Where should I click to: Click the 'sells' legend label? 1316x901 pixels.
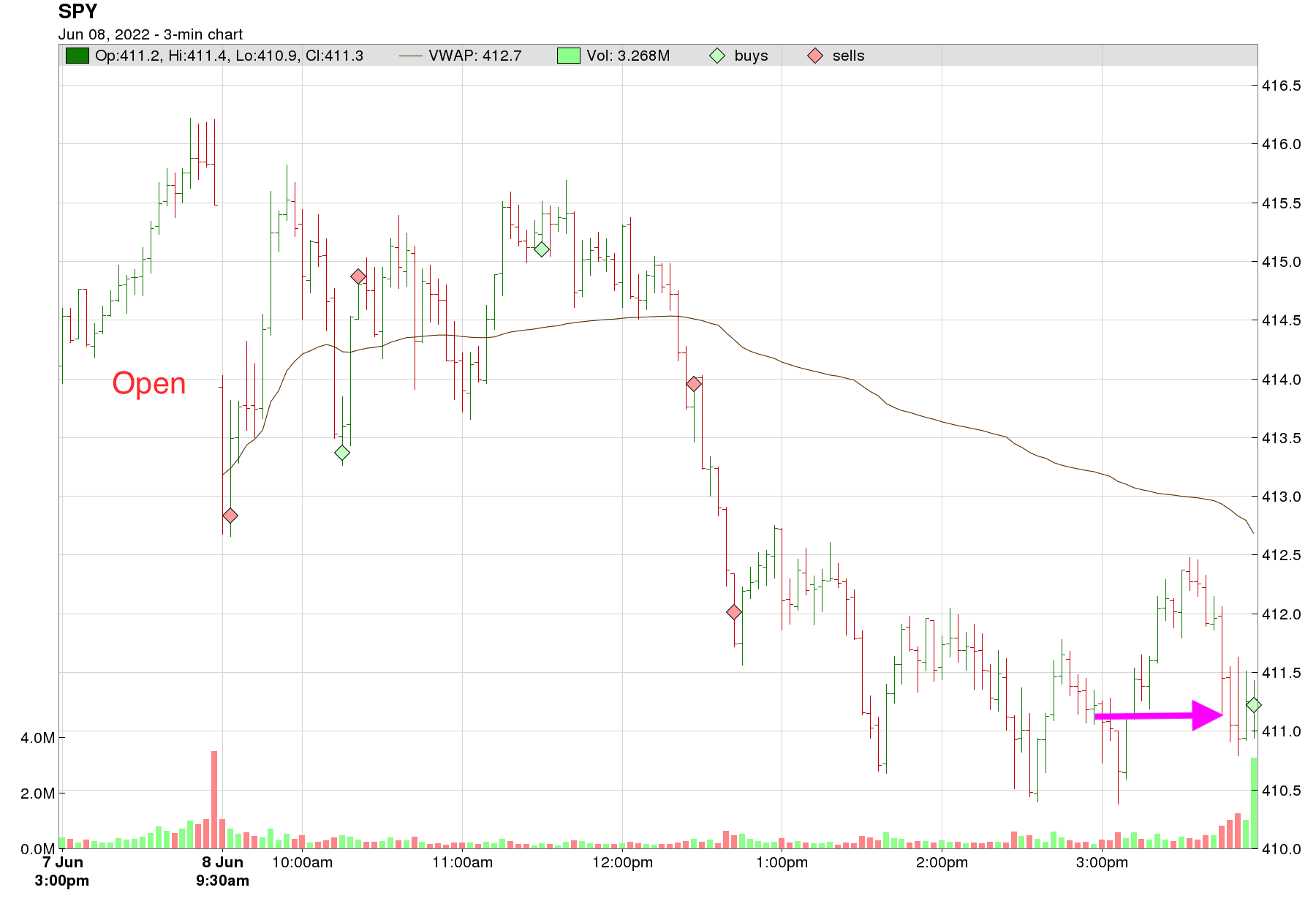pyautogui.click(x=848, y=56)
